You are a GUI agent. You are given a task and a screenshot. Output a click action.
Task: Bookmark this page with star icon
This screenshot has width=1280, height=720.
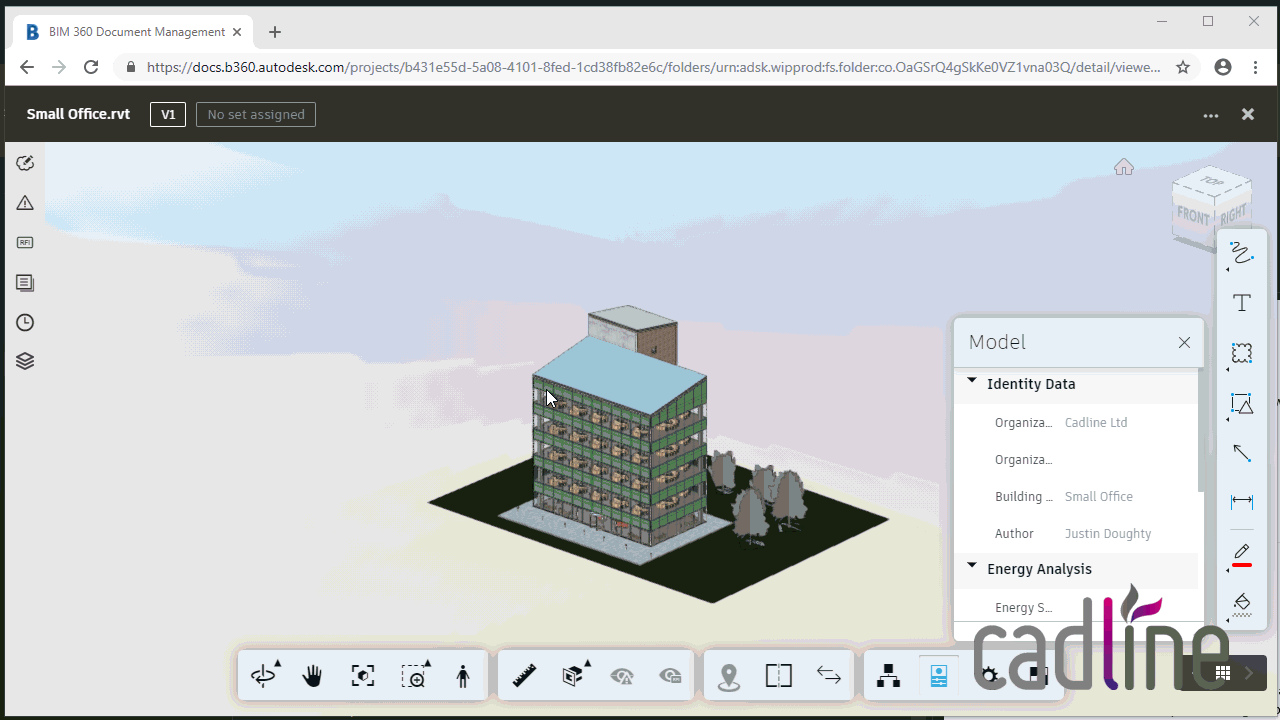[x=1183, y=67]
